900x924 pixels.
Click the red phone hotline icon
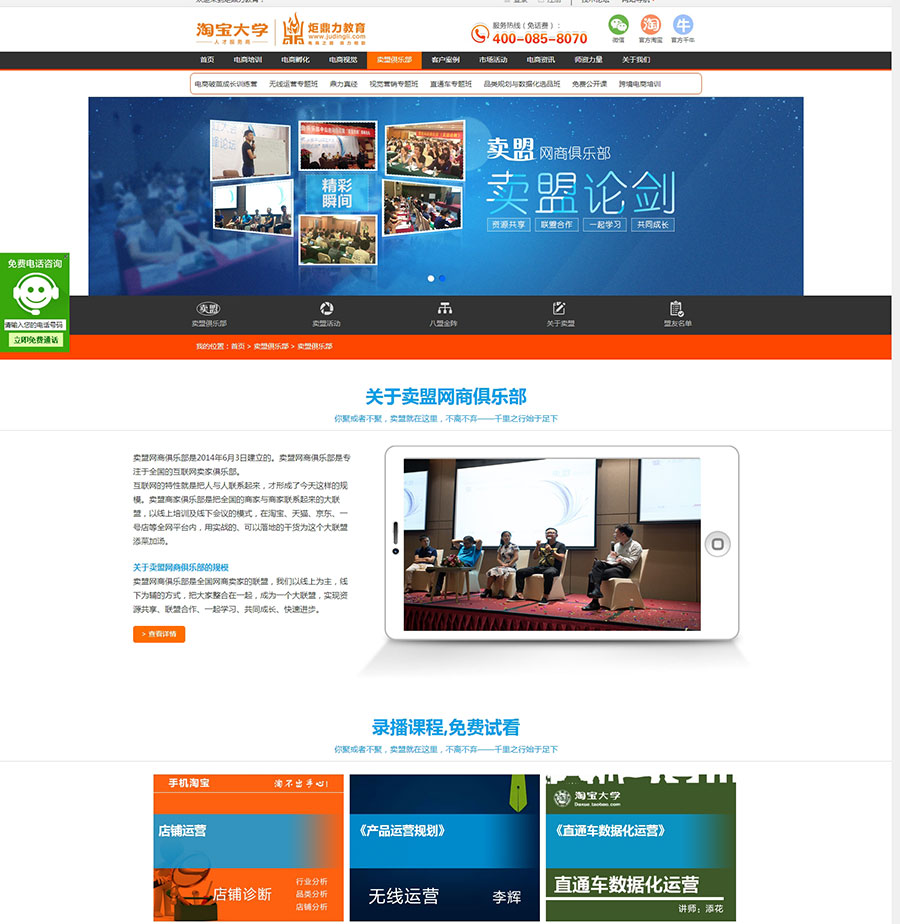point(480,34)
